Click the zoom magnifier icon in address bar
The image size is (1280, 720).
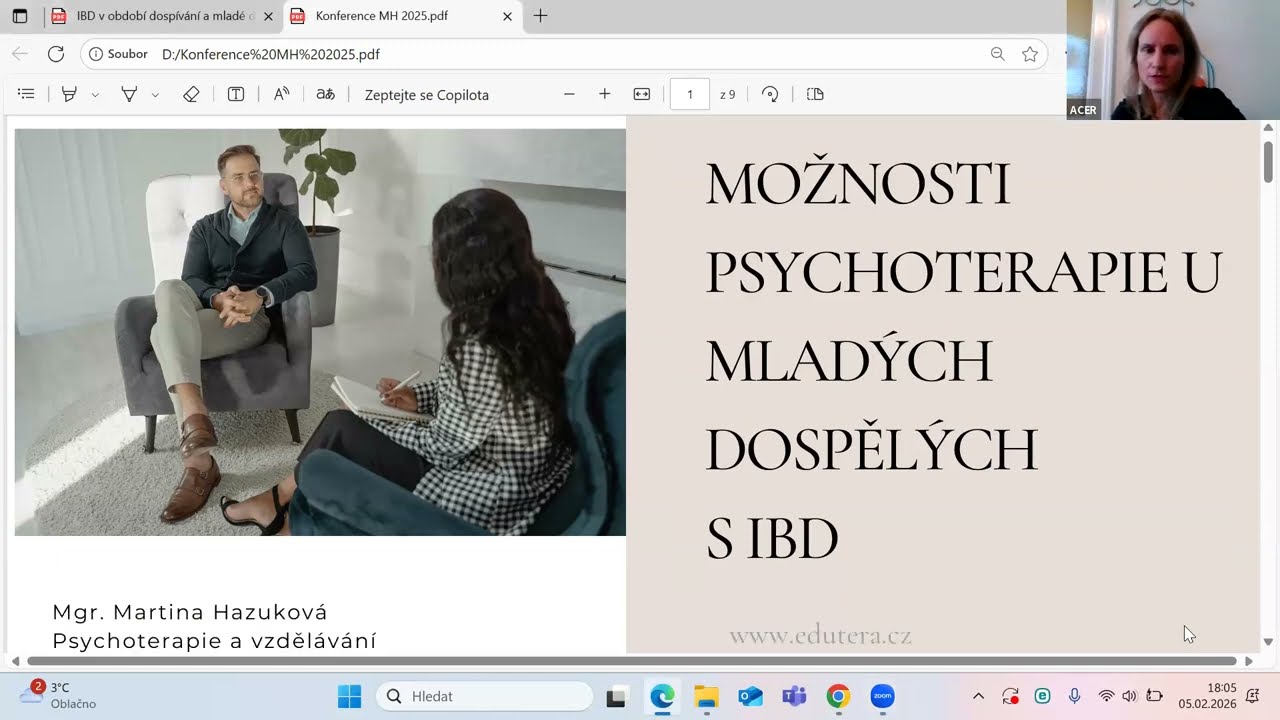[997, 54]
